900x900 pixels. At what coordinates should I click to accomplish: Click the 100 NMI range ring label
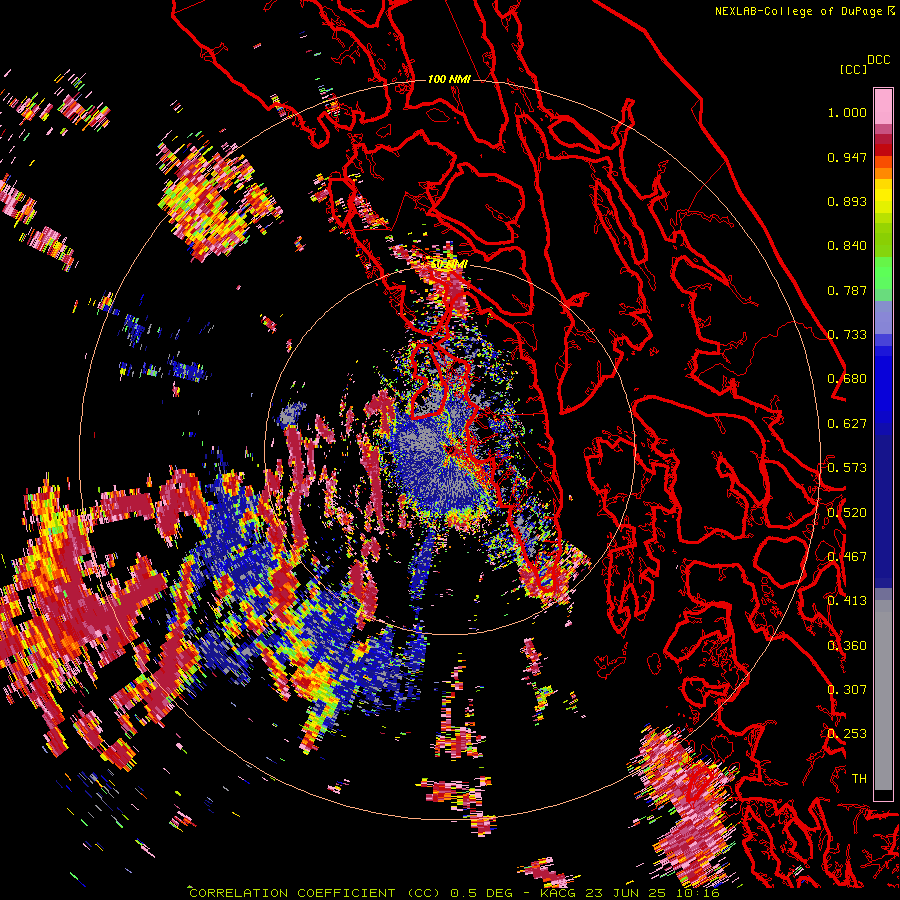449,79
